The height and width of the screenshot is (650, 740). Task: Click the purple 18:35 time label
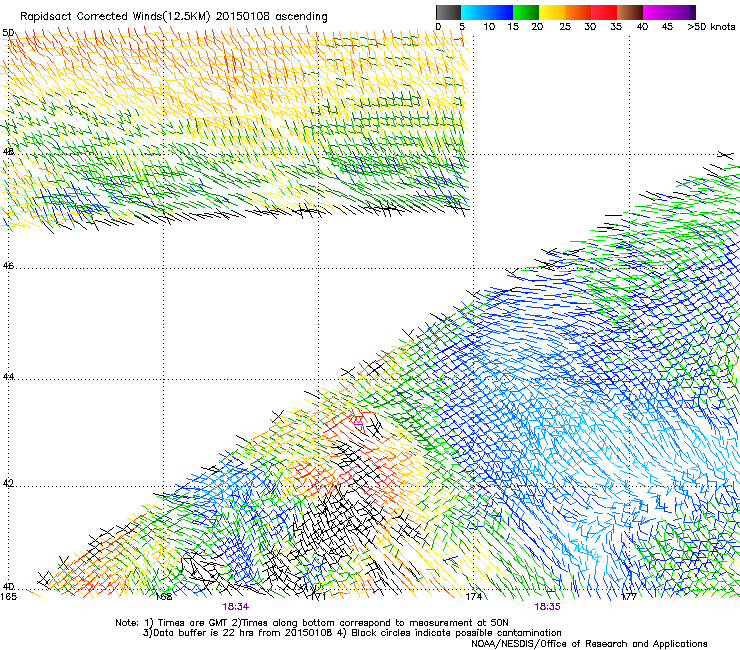click(547, 607)
